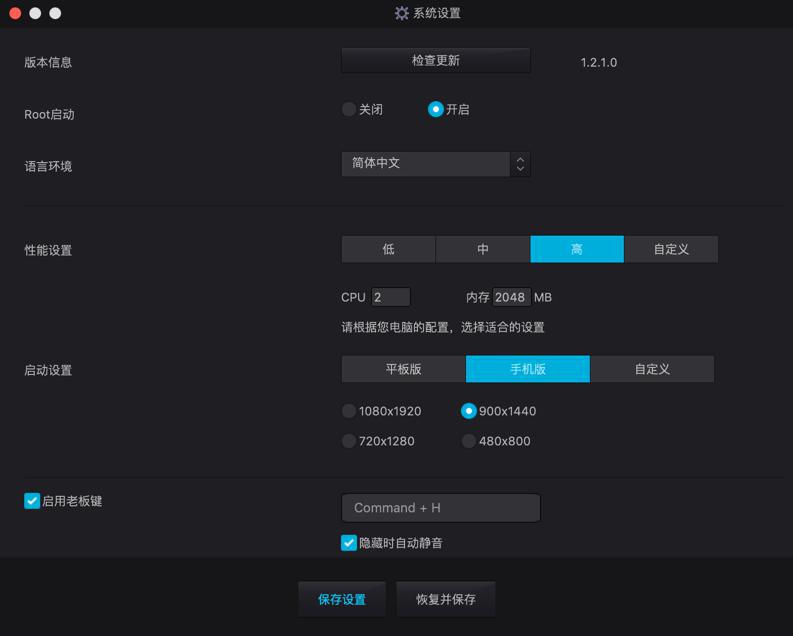Viewport: 793px width, 636px height.
Task: Click the version number 1.2.1.0
Action: pos(598,63)
